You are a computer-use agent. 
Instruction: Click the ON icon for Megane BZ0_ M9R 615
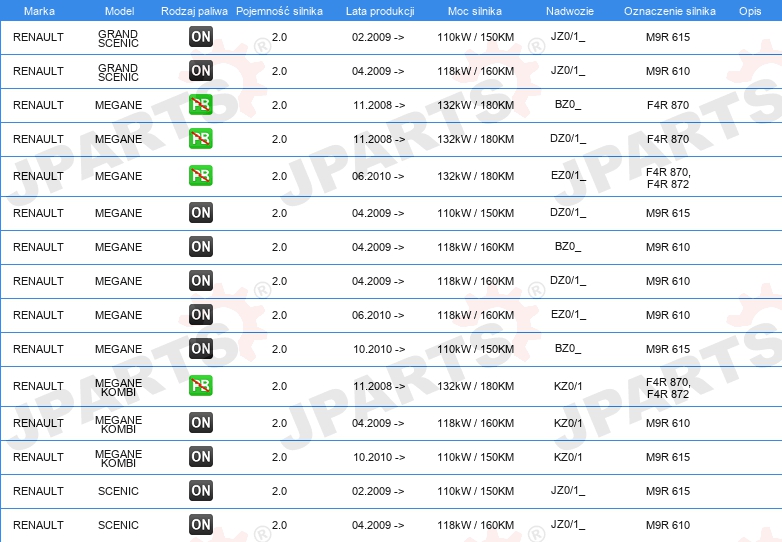pyautogui.click(x=201, y=348)
